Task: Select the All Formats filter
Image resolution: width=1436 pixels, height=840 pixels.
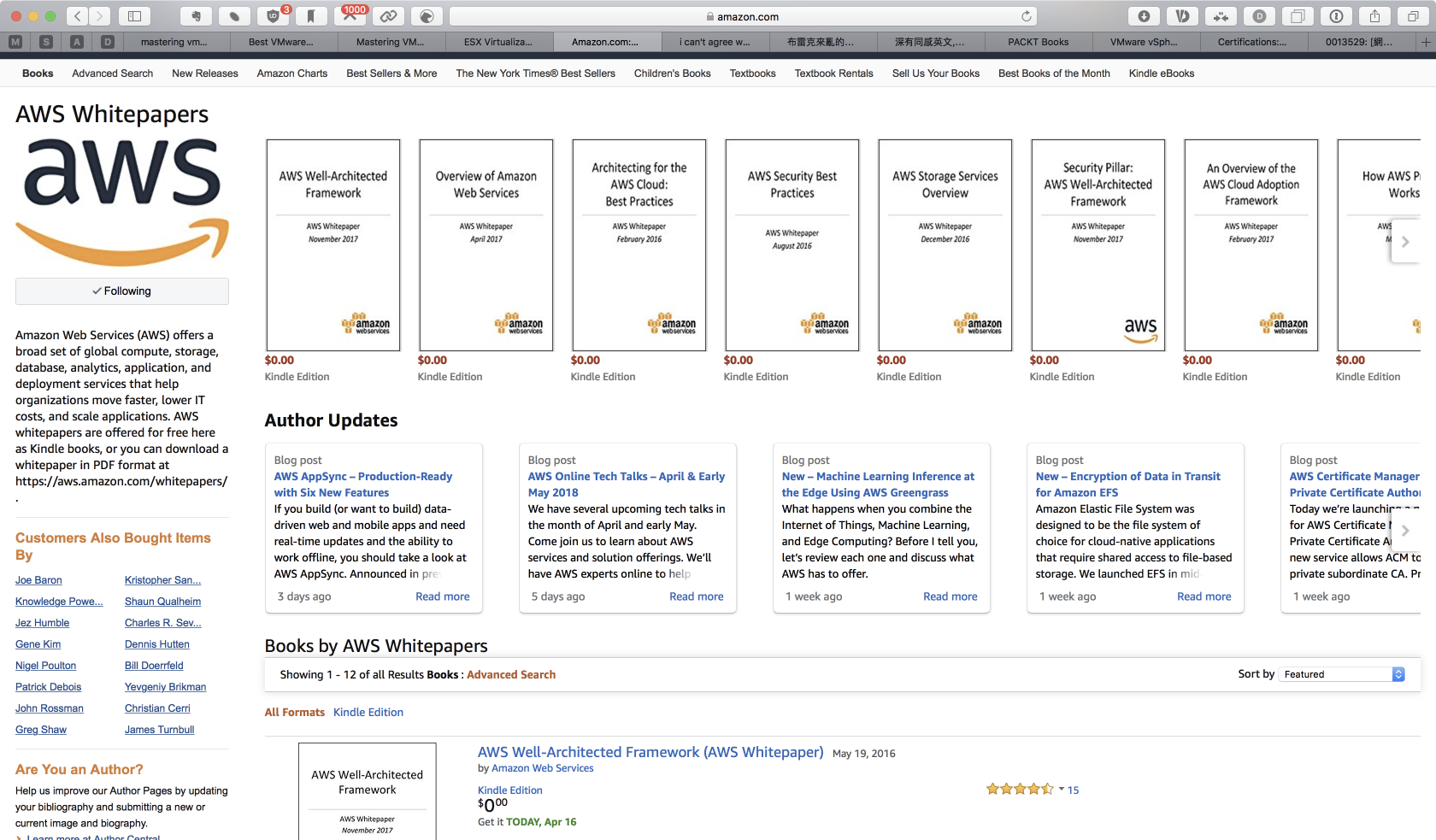Action: coord(294,712)
